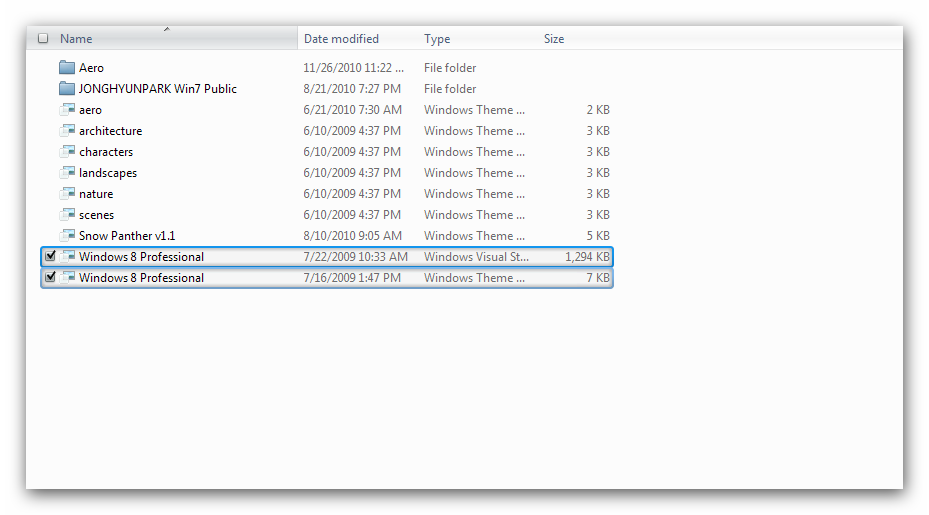Click the date '8/21/2010 7:27 PM'
The height and width of the screenshot is (515, 929).
click(352, 89)
